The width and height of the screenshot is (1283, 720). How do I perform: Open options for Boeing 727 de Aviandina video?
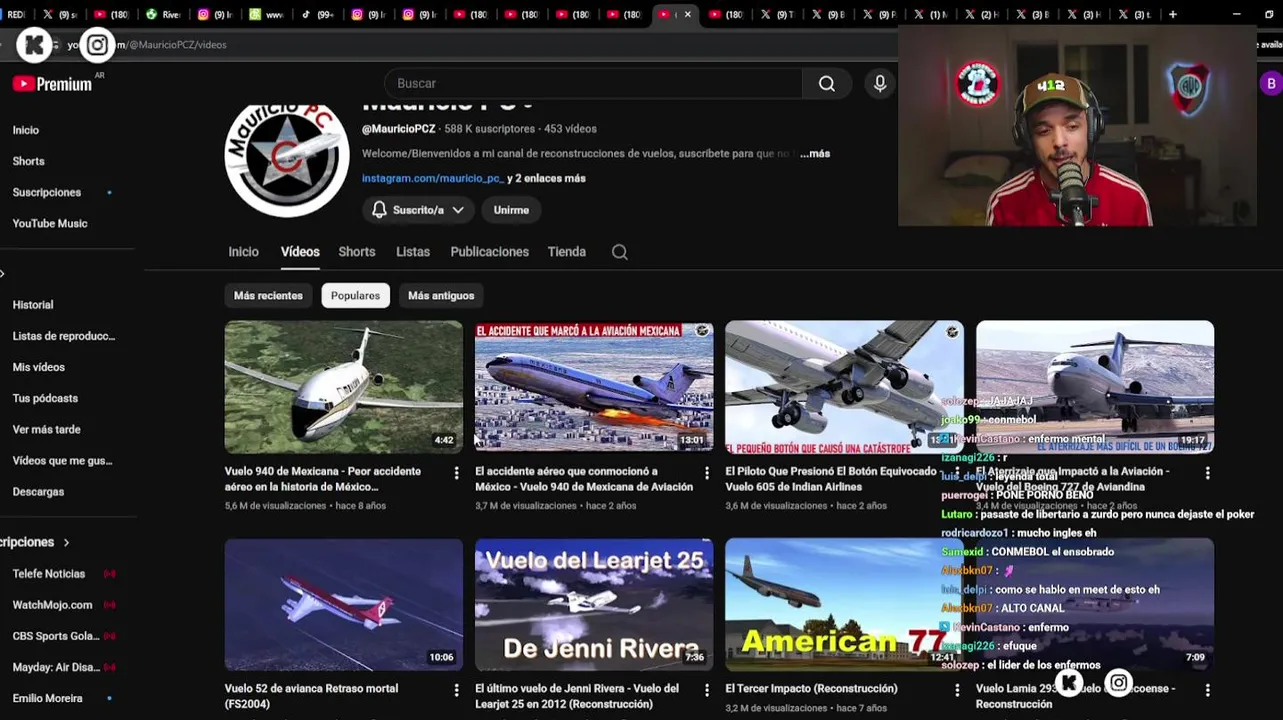pyautogui.click(x=1207, y=473)
